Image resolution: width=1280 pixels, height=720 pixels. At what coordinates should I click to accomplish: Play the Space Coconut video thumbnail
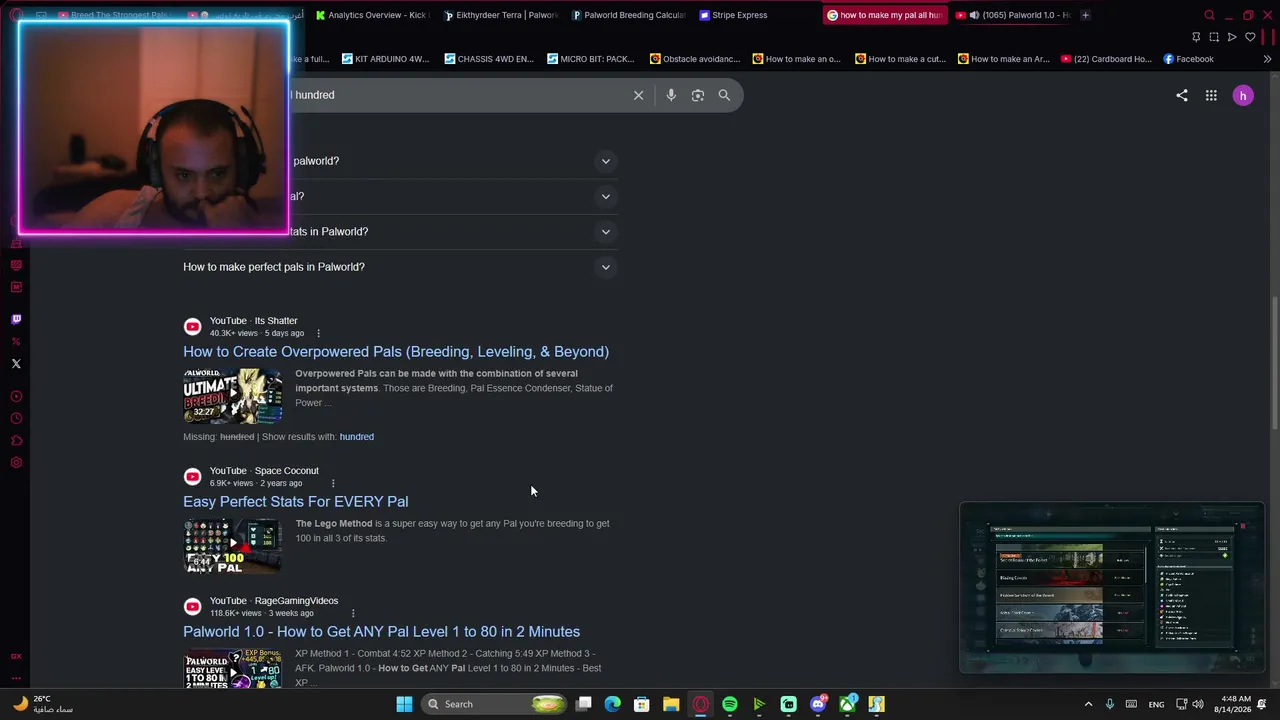232,546
